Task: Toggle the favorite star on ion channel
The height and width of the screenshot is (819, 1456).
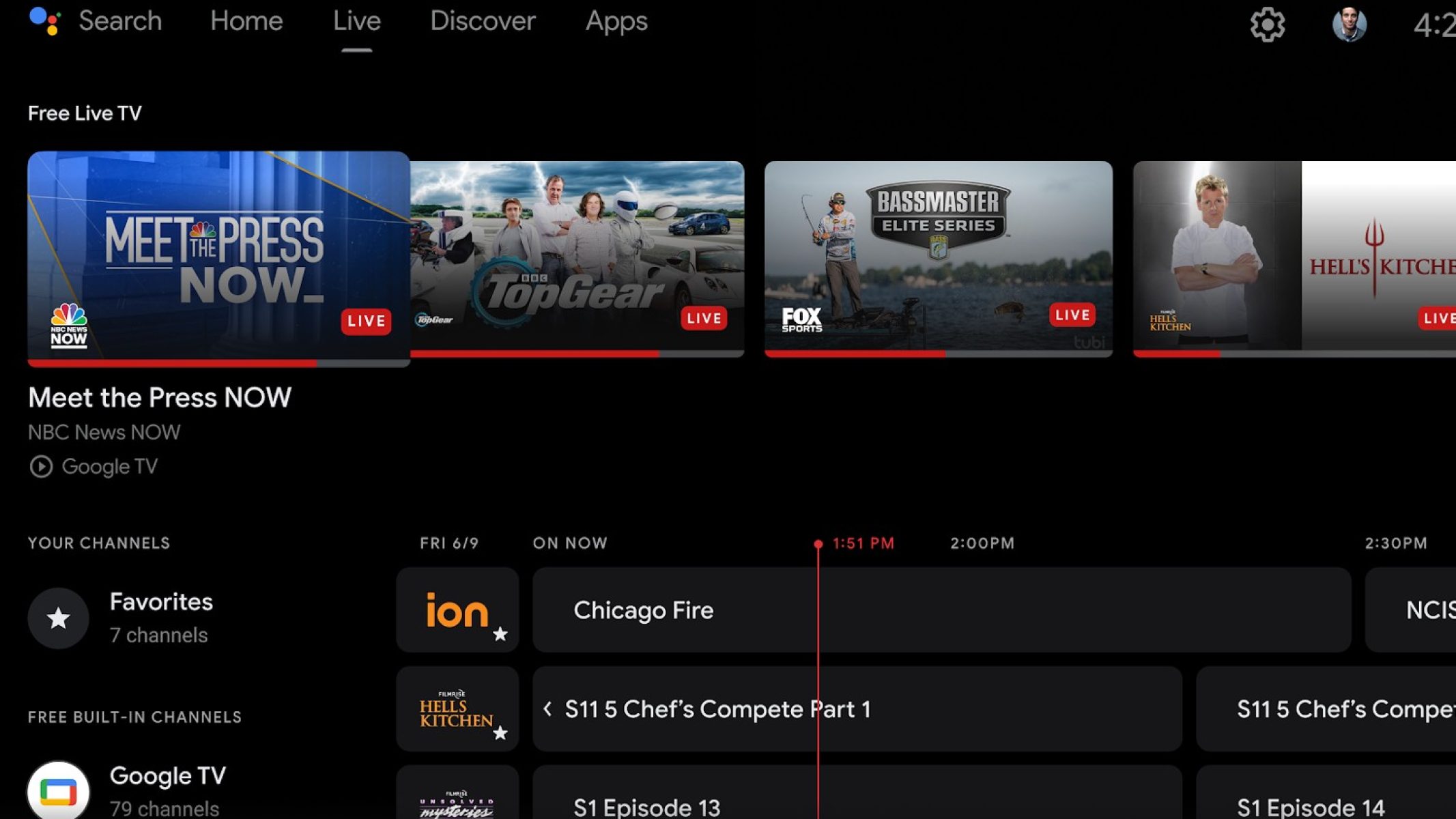Action: 500,634
